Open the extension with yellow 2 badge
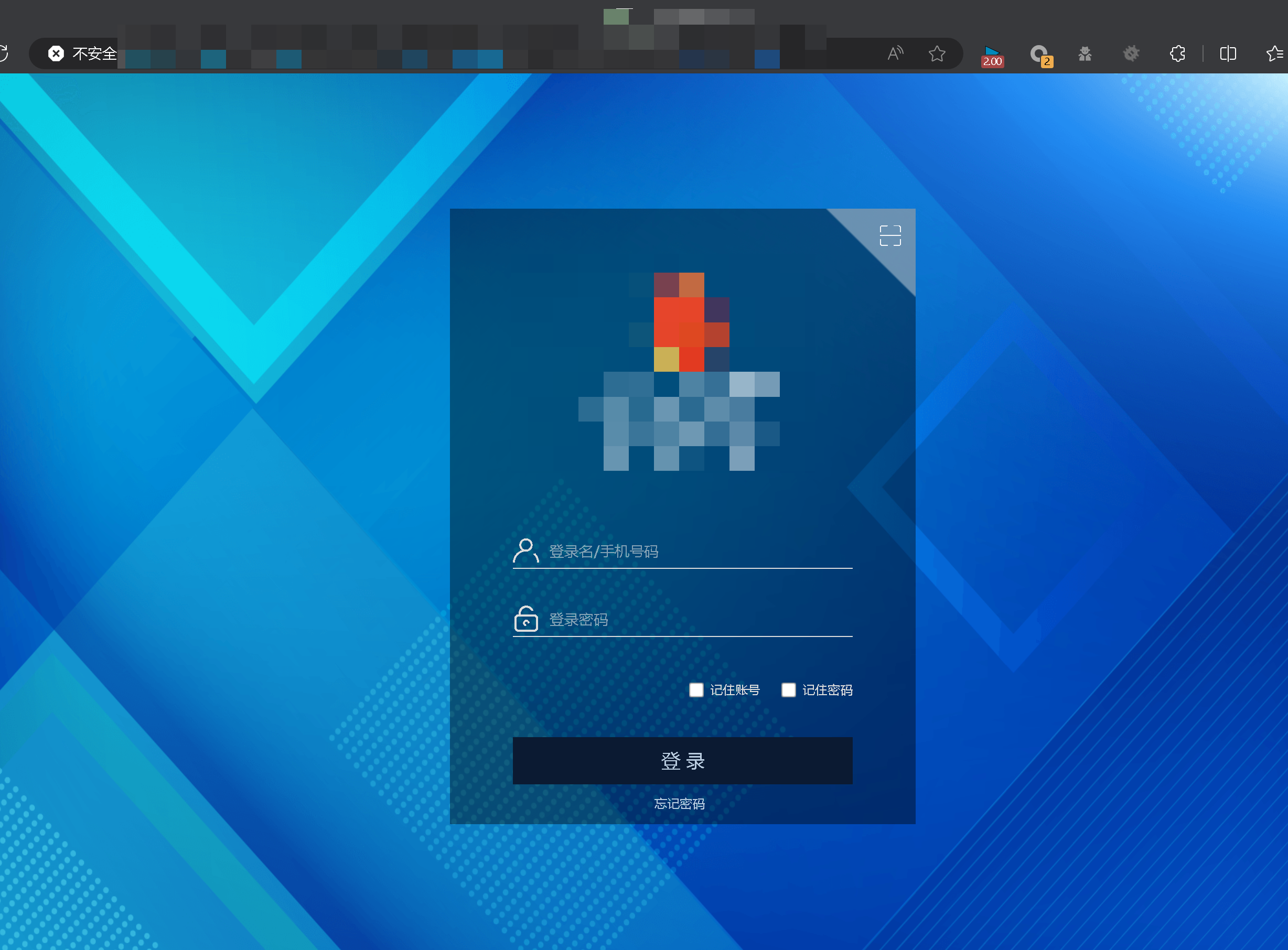This screenshot has height=950, width=1288. pos(1039,55)
